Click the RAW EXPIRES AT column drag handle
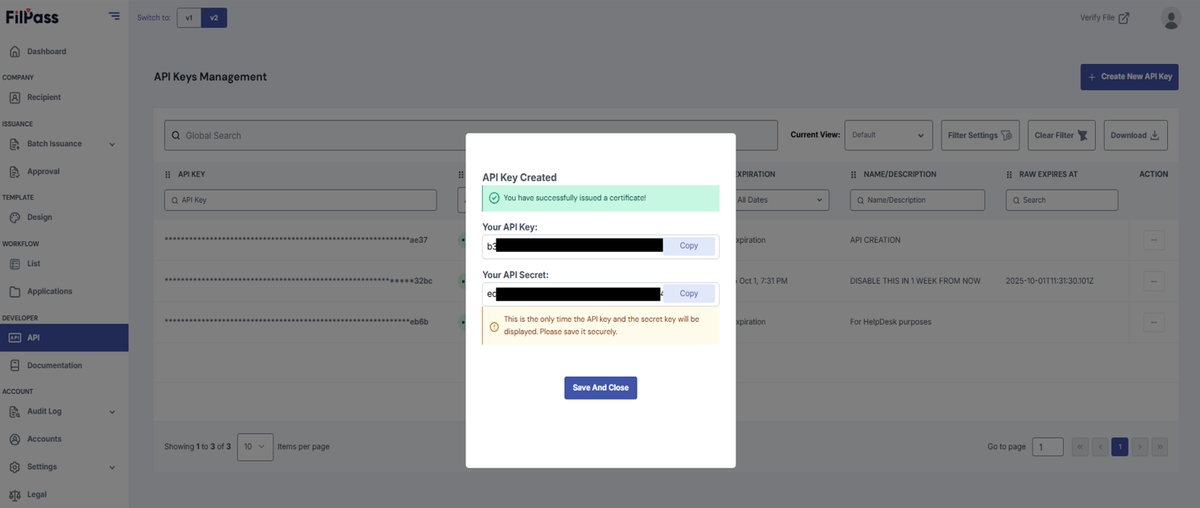The width and height of the screenshot is (1200, 508). tap(1010, 174)
